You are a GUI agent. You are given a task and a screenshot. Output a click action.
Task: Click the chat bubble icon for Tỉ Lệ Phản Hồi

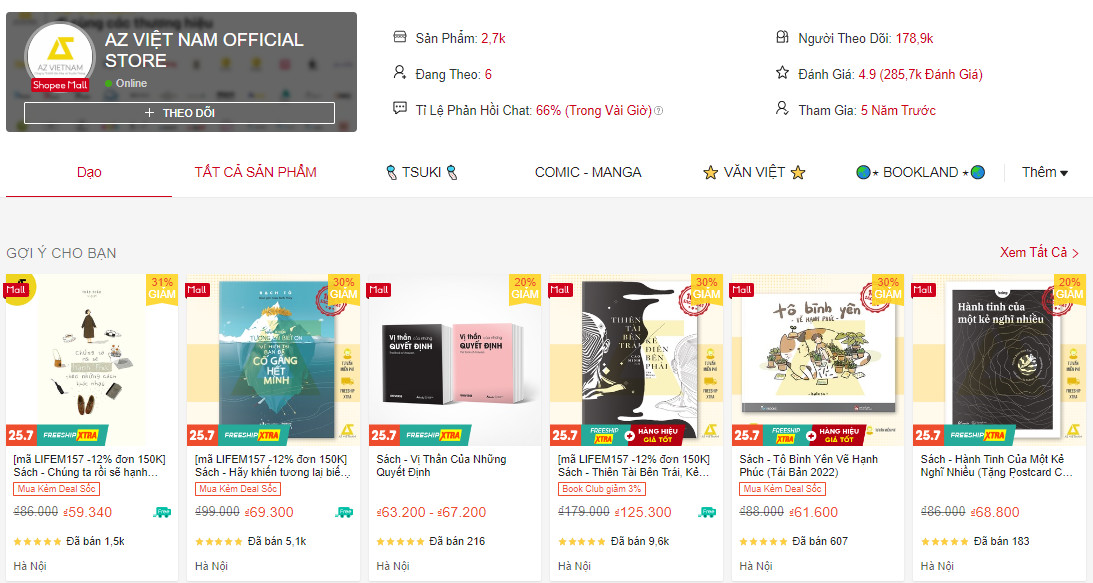point(400,108)
